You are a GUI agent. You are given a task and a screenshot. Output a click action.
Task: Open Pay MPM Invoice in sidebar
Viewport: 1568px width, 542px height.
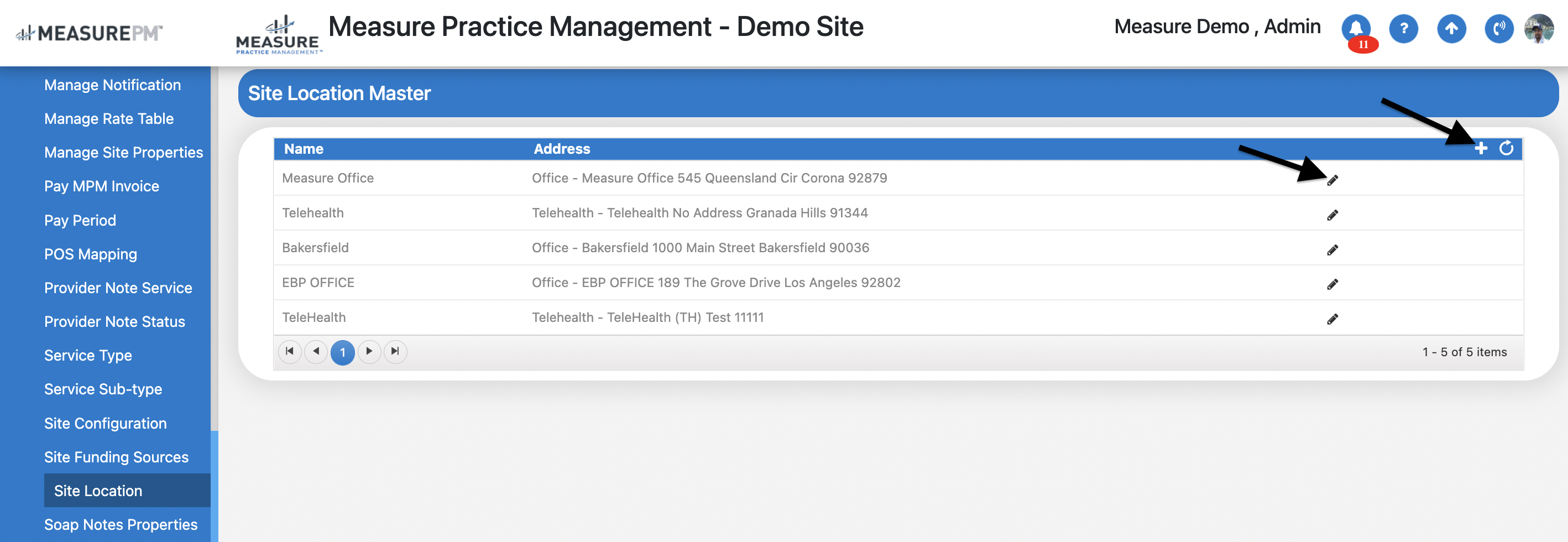102,186
